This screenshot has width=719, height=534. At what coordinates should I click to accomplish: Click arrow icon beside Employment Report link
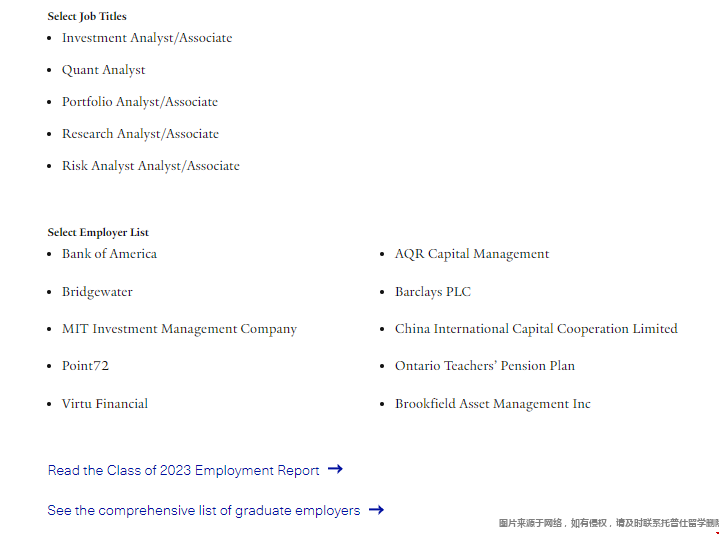pos(335,469)
